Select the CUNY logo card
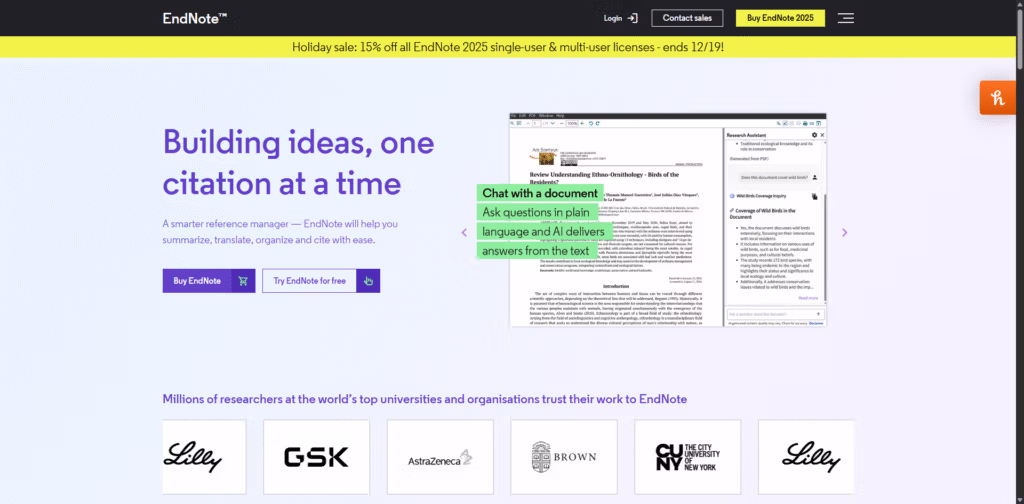Screen dimensions: 1024x504 click(x=688, y=457)
